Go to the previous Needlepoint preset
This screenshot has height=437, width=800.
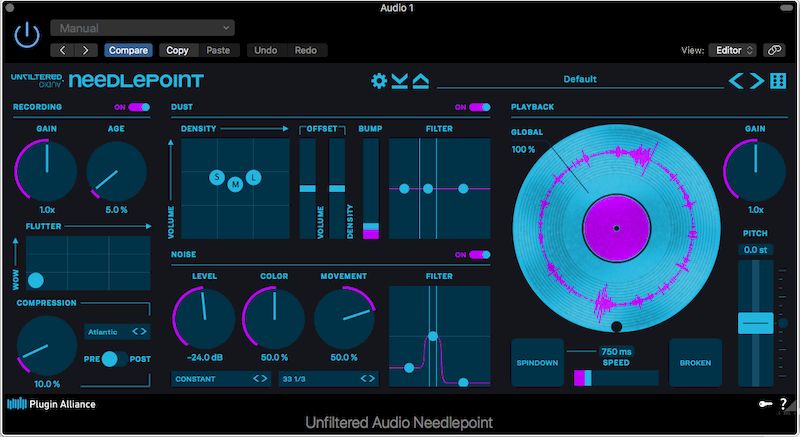735,81
